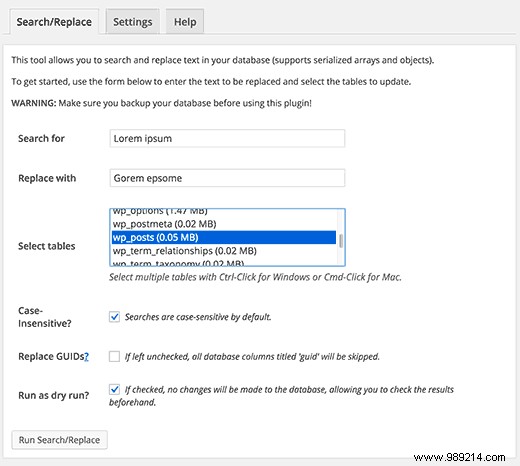Viewport: 520px width, 466px height.
Task: Click the Search for input field
Action: pos(227,138)
